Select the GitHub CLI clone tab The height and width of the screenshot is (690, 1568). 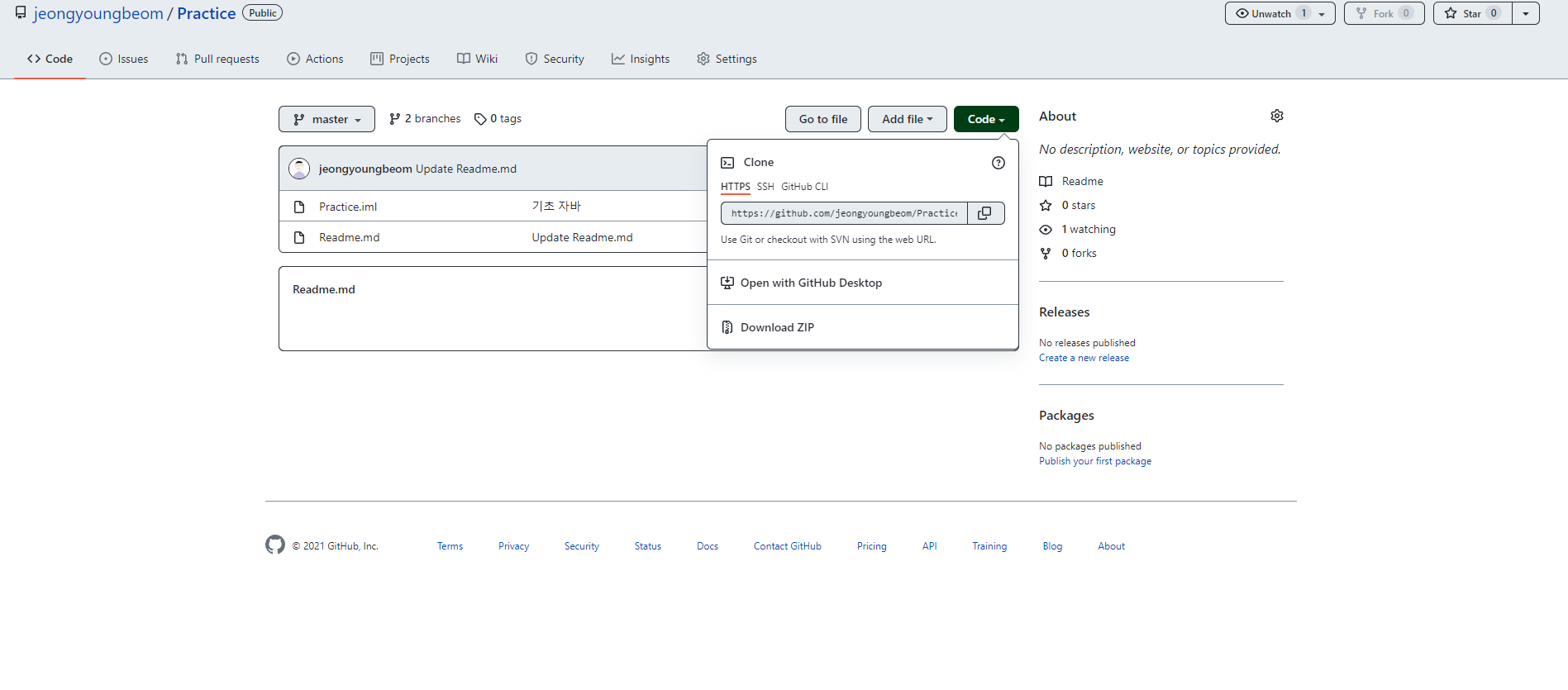(x=804, y=187)
